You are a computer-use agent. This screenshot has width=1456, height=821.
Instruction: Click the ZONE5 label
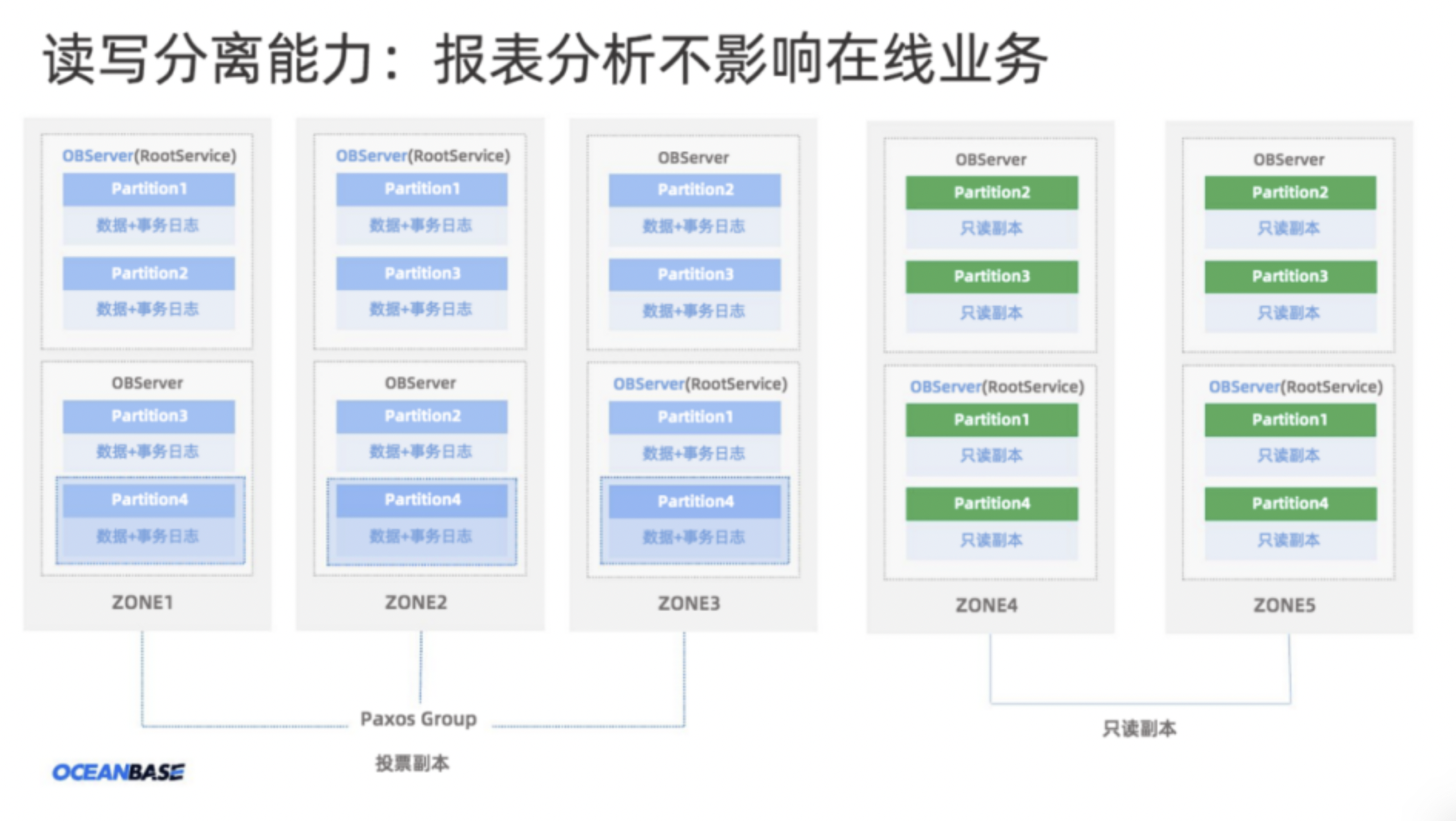1284,605
